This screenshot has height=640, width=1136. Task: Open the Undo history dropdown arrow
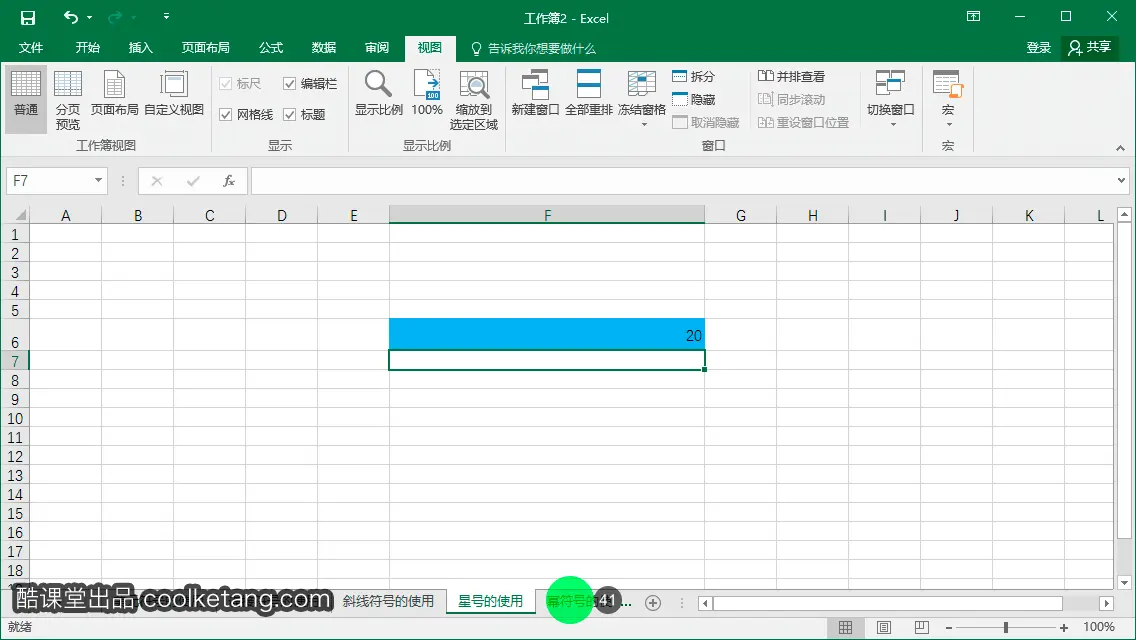tap(90, 17)
